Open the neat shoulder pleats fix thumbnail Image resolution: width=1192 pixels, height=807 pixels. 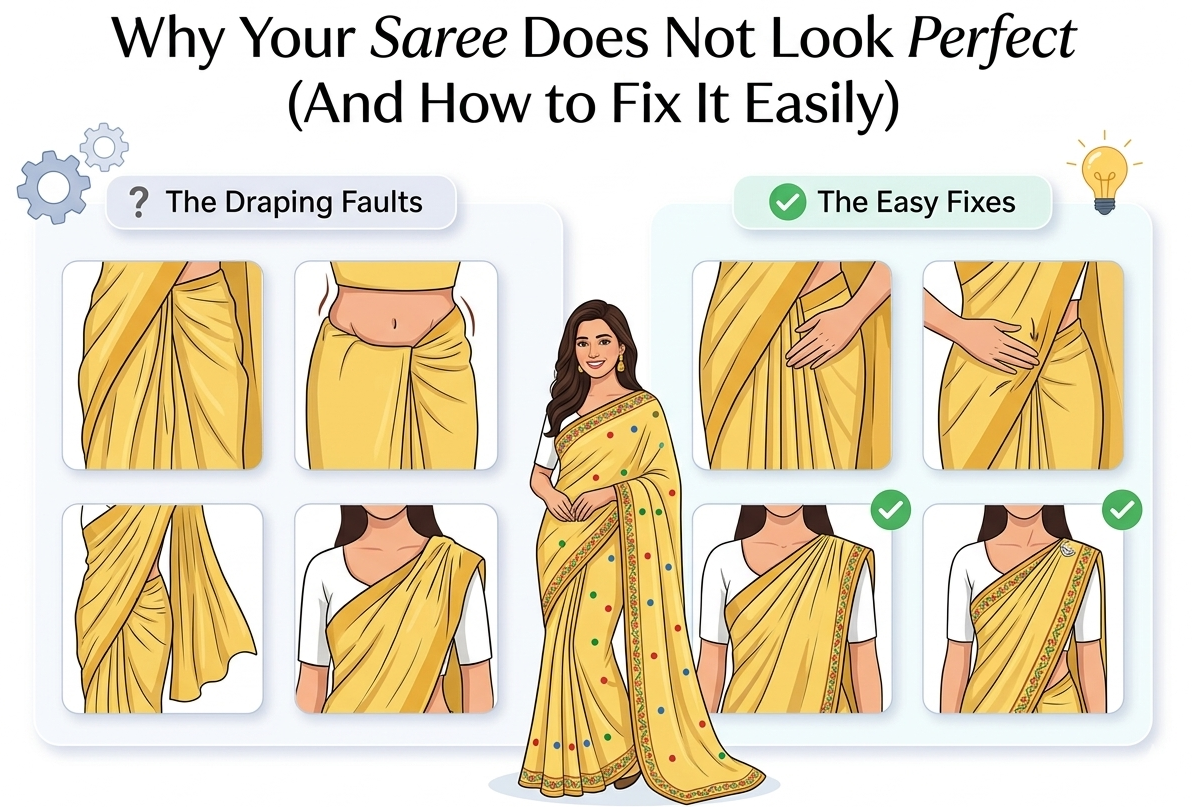pyautogui.click(x=791, y=609)
